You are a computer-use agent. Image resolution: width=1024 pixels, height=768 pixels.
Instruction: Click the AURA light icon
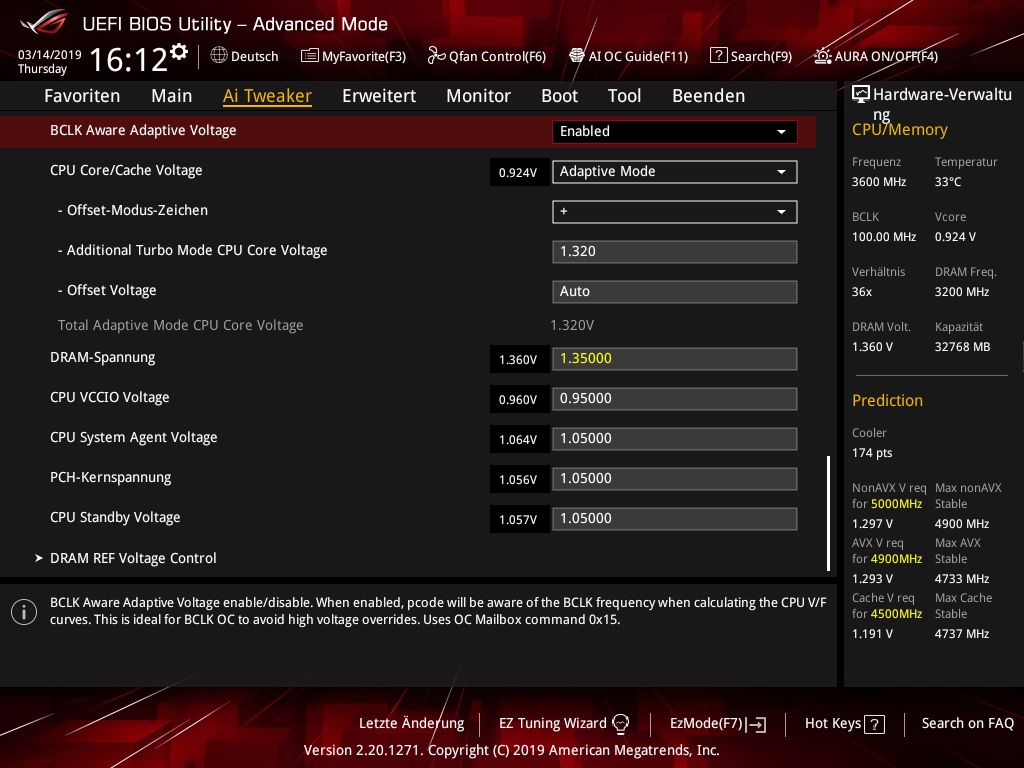pos(823,56)
